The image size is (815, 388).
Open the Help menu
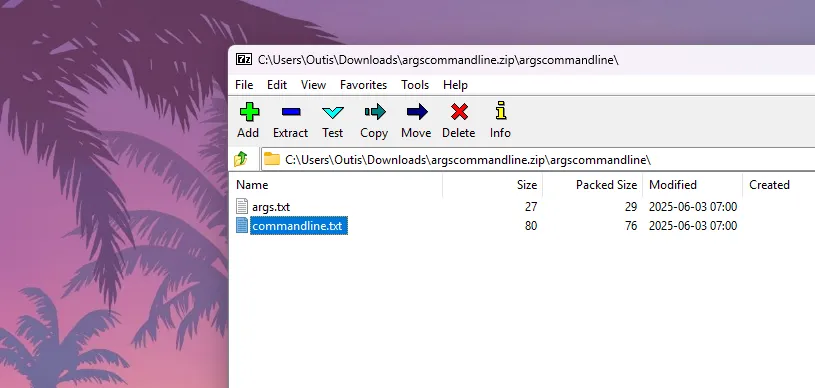click(x=455, y=85)
